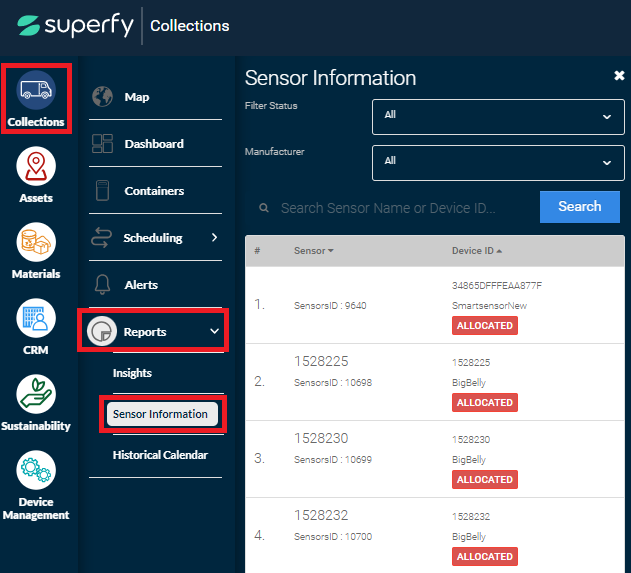The image size is (631, 573).
Task: Select the Insights submenu item
Action: pyautogui.click(x=132, y=373)
